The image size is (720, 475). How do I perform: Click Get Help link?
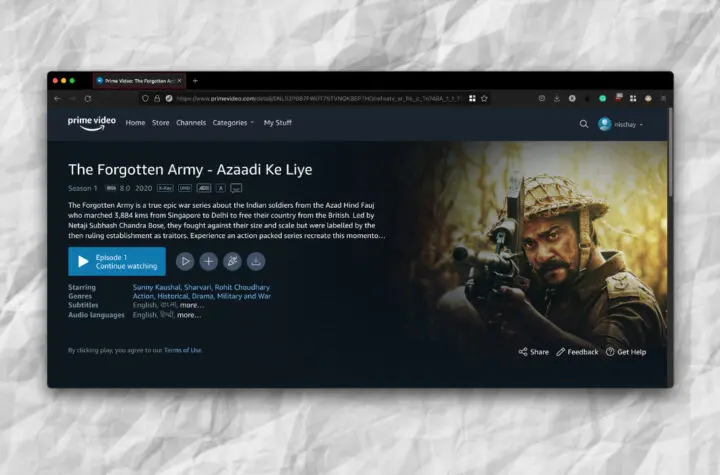pos(626,352)
